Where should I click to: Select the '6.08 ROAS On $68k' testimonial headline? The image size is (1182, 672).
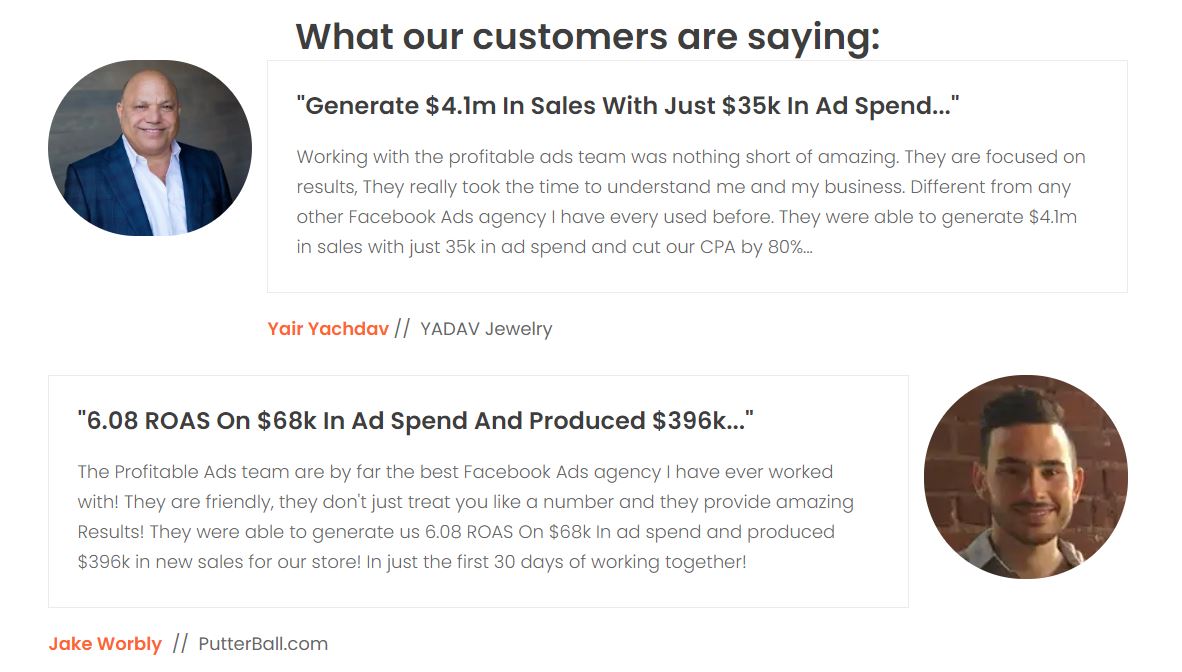point(415,420)
